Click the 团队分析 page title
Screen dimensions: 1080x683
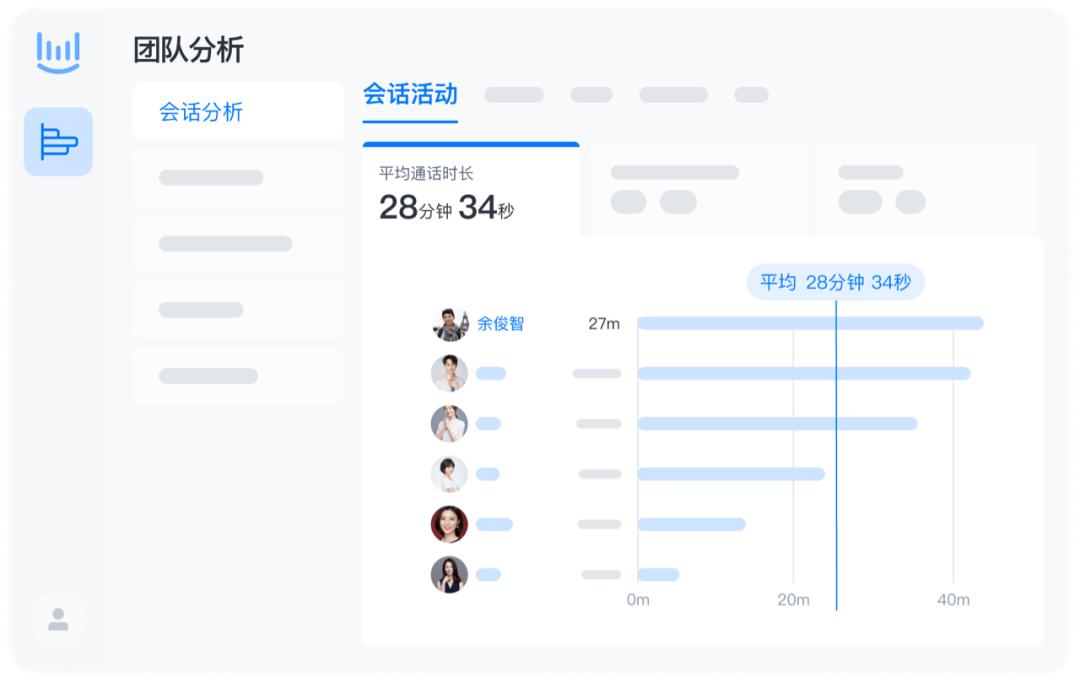188,50
